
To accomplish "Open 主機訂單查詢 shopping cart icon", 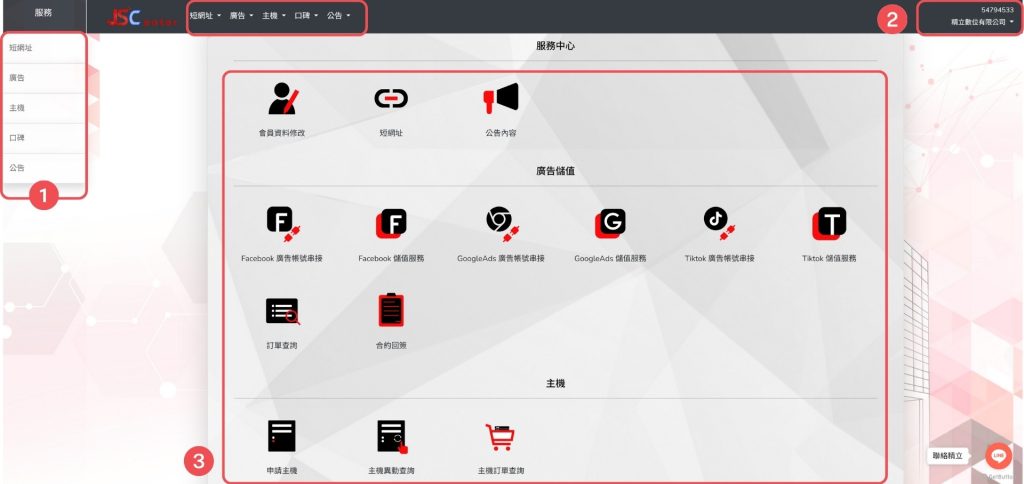I will click(x=500, y=437).
